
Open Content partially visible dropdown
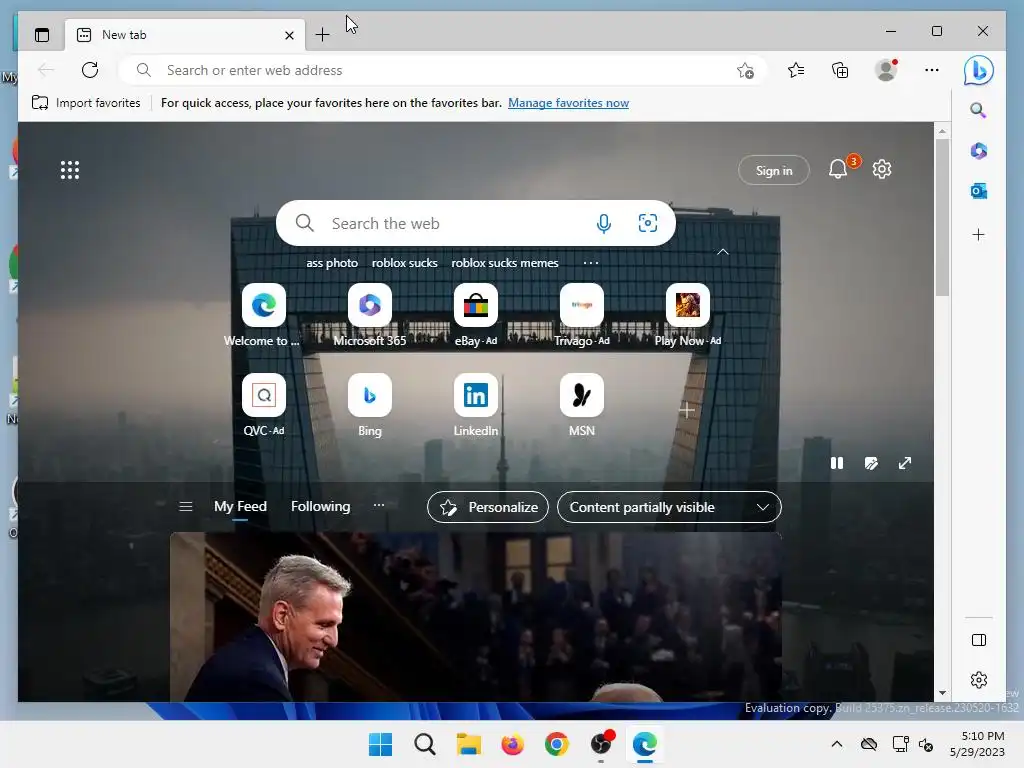(669, 507)
